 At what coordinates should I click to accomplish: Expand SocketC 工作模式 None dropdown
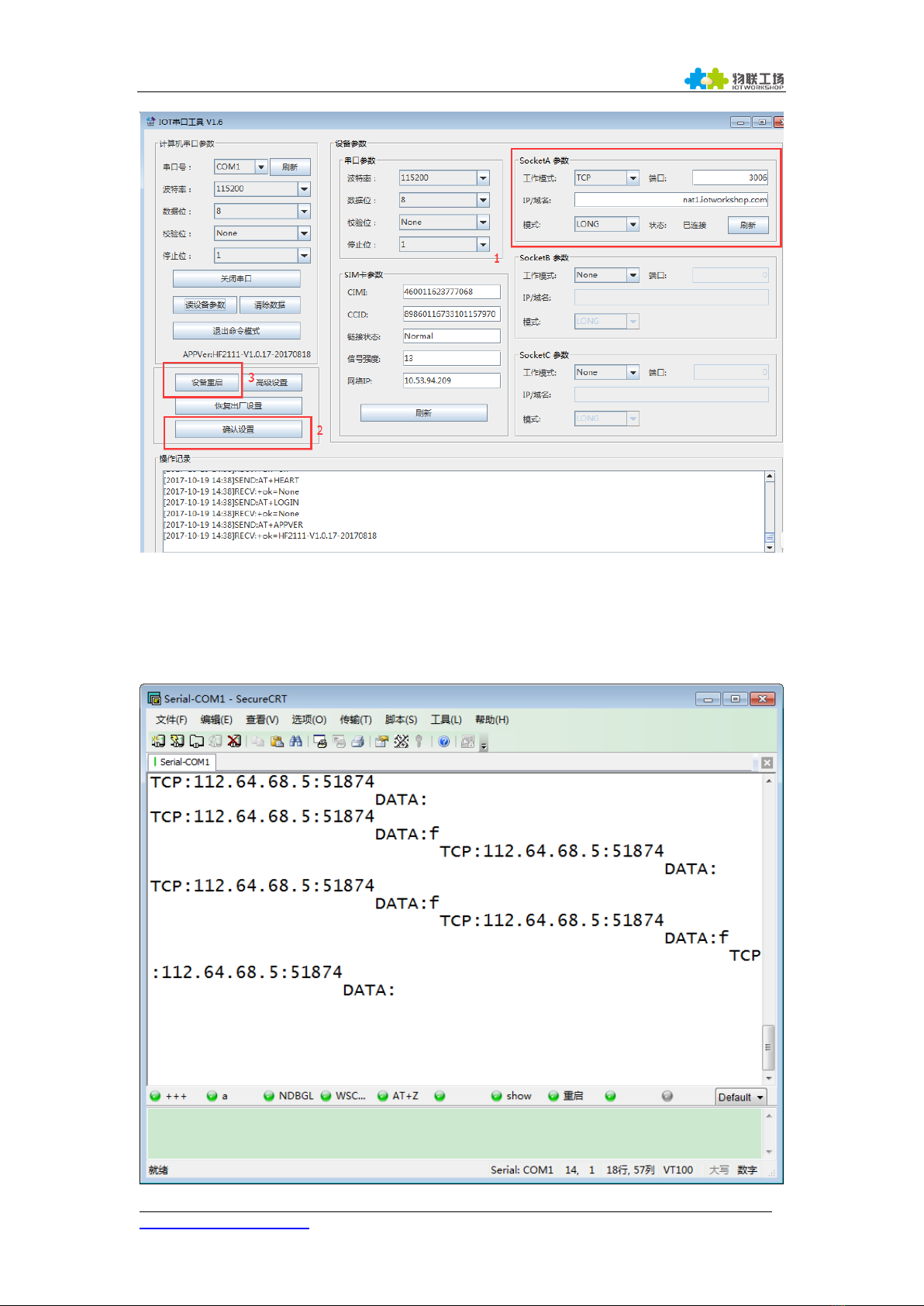(x=633, y=372)
